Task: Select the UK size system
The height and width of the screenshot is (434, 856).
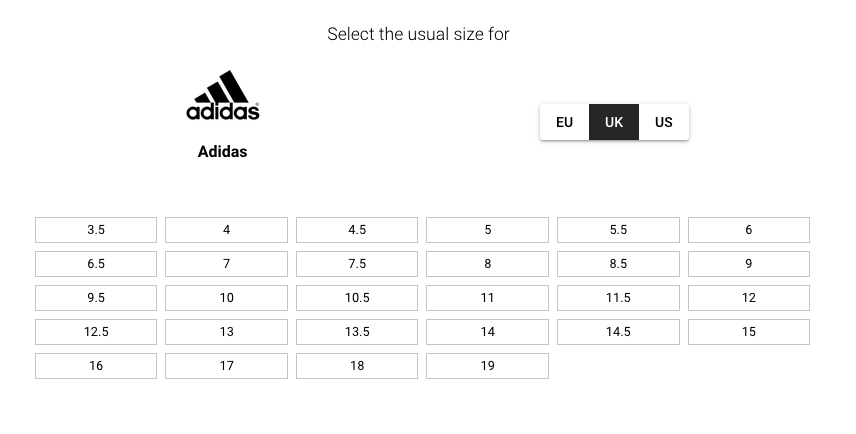Action: 614,122
